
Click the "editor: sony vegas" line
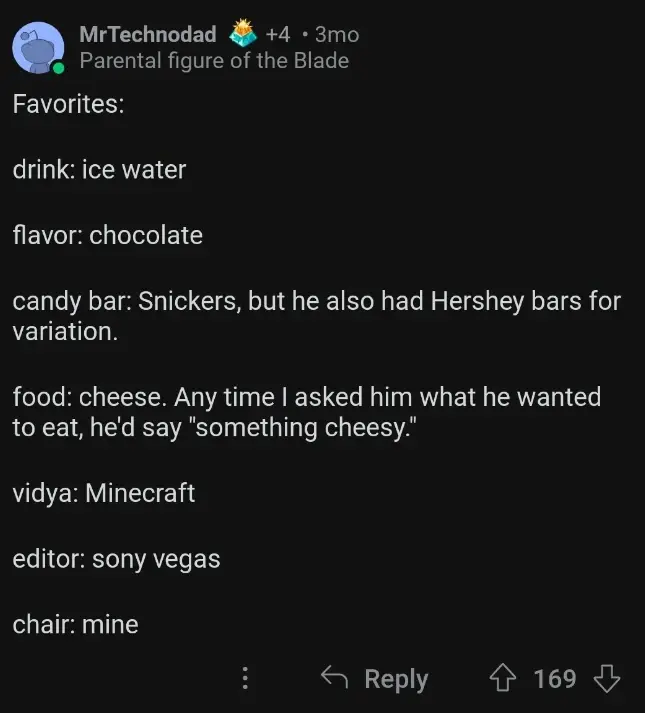pos(116,559)
